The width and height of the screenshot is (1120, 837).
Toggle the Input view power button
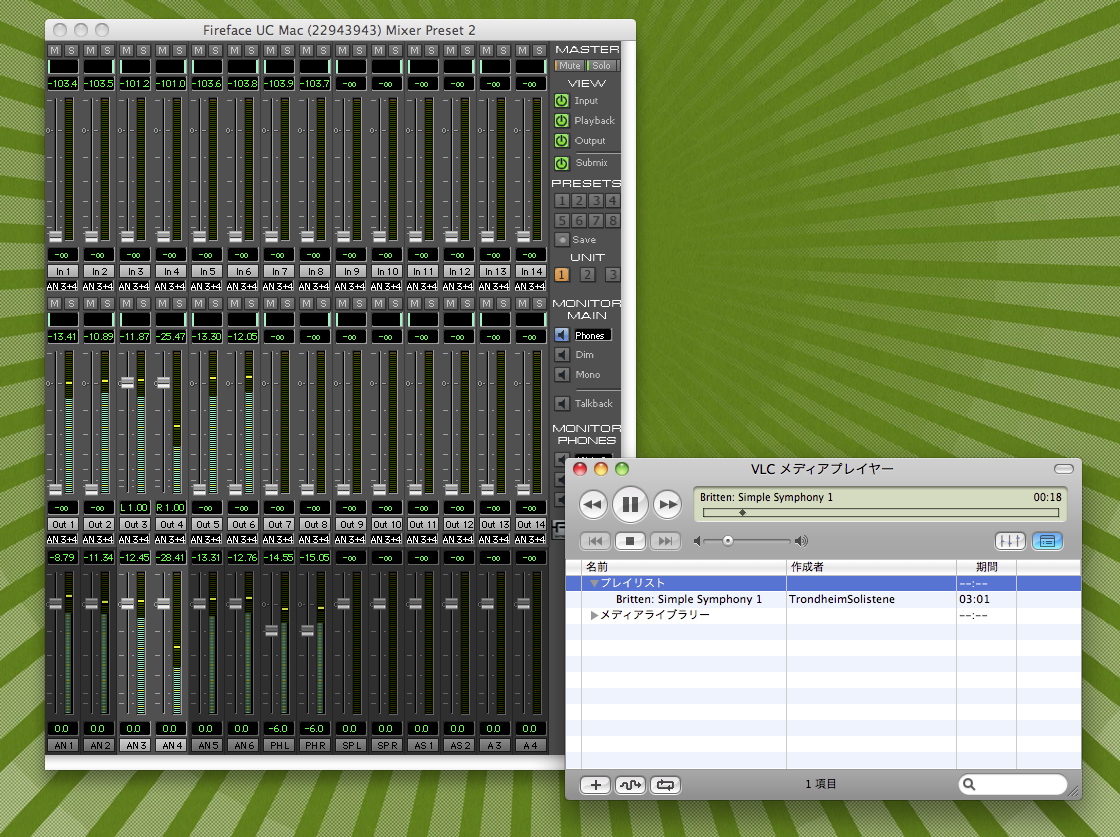coord(562,101)
